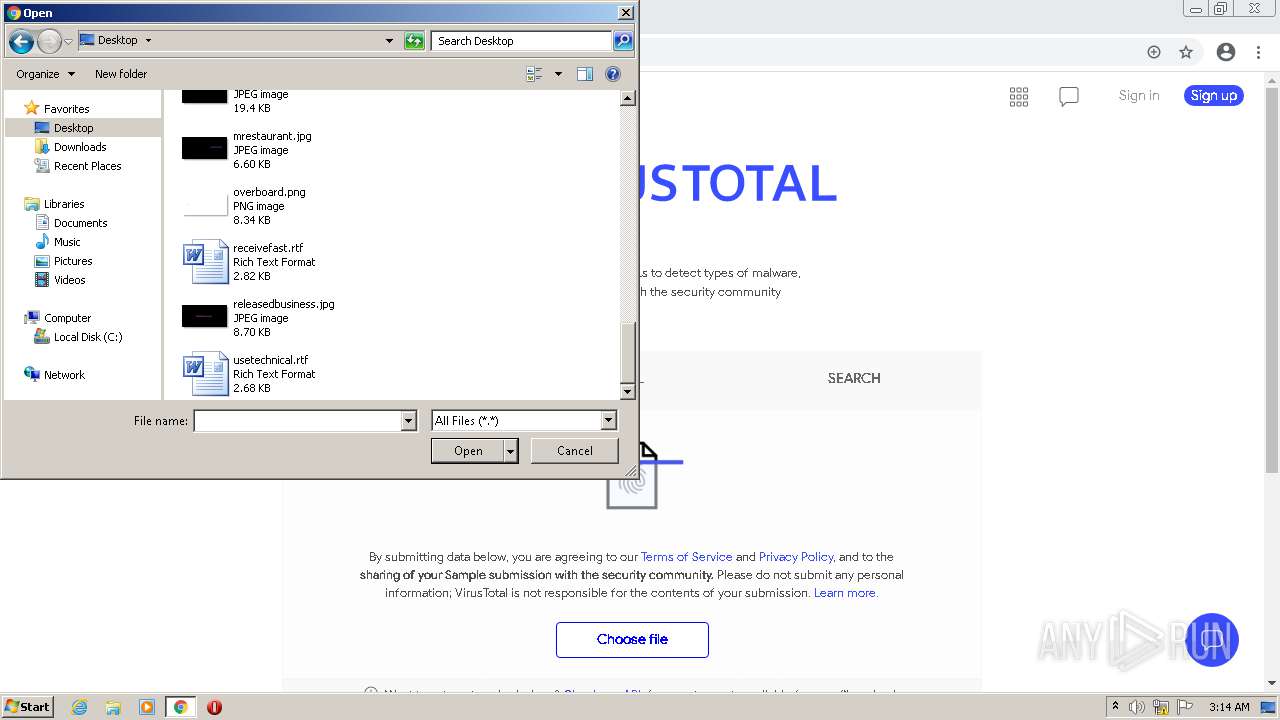Viewport: 1280px width, 720px height.
Task: Click the green Refresh icon beside address bar
Action: [414, 41]
